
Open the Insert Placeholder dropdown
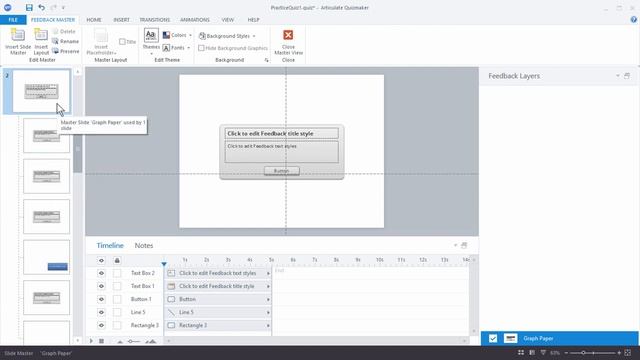pyautogui.click(x=101, y=42)
